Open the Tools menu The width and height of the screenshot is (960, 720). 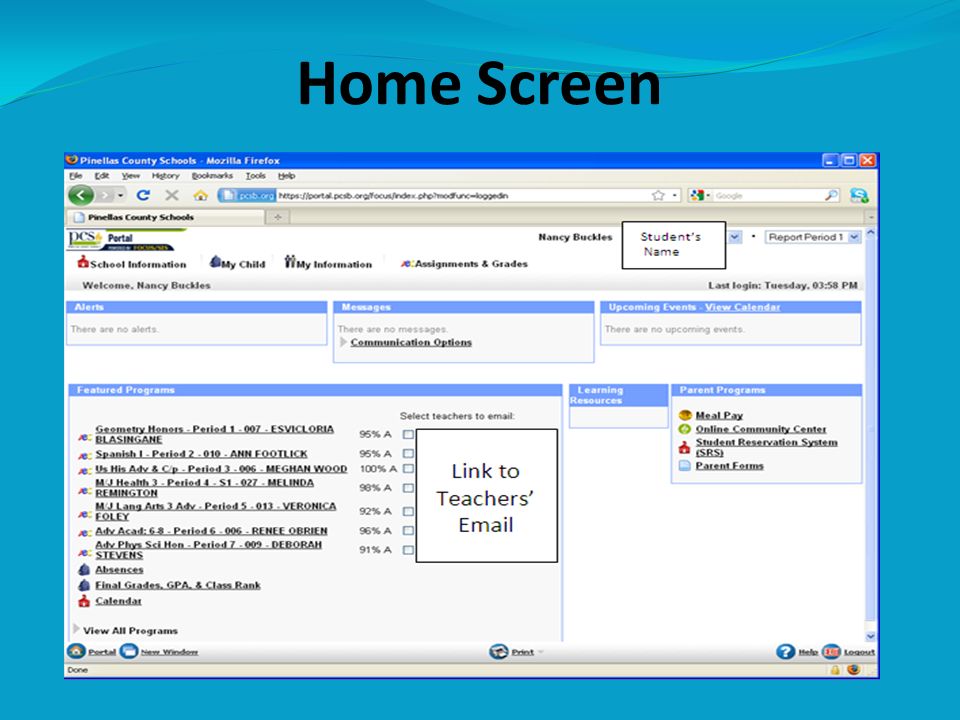coord(255,176)
